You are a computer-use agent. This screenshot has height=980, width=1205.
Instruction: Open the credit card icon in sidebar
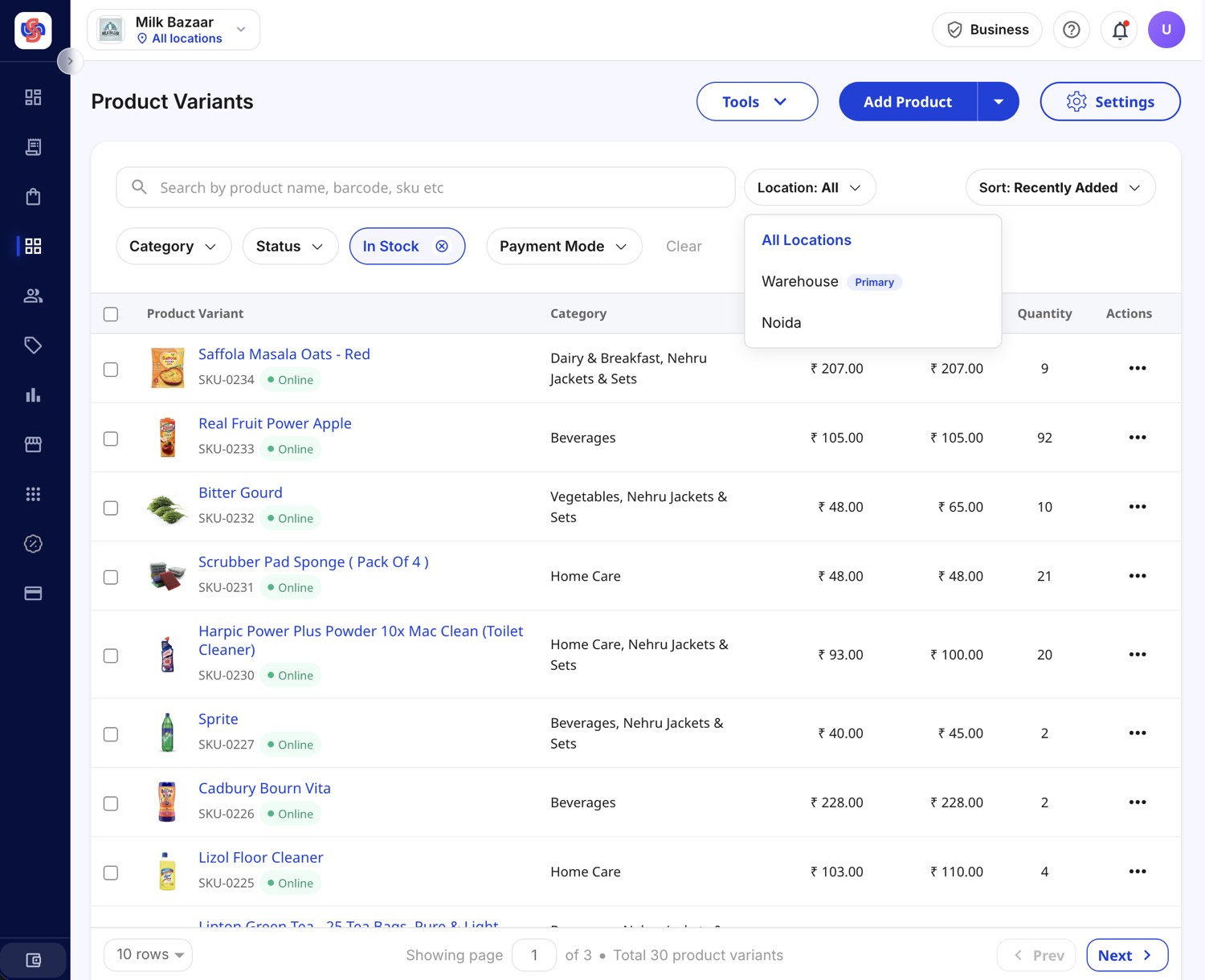(x=33, y=594)
